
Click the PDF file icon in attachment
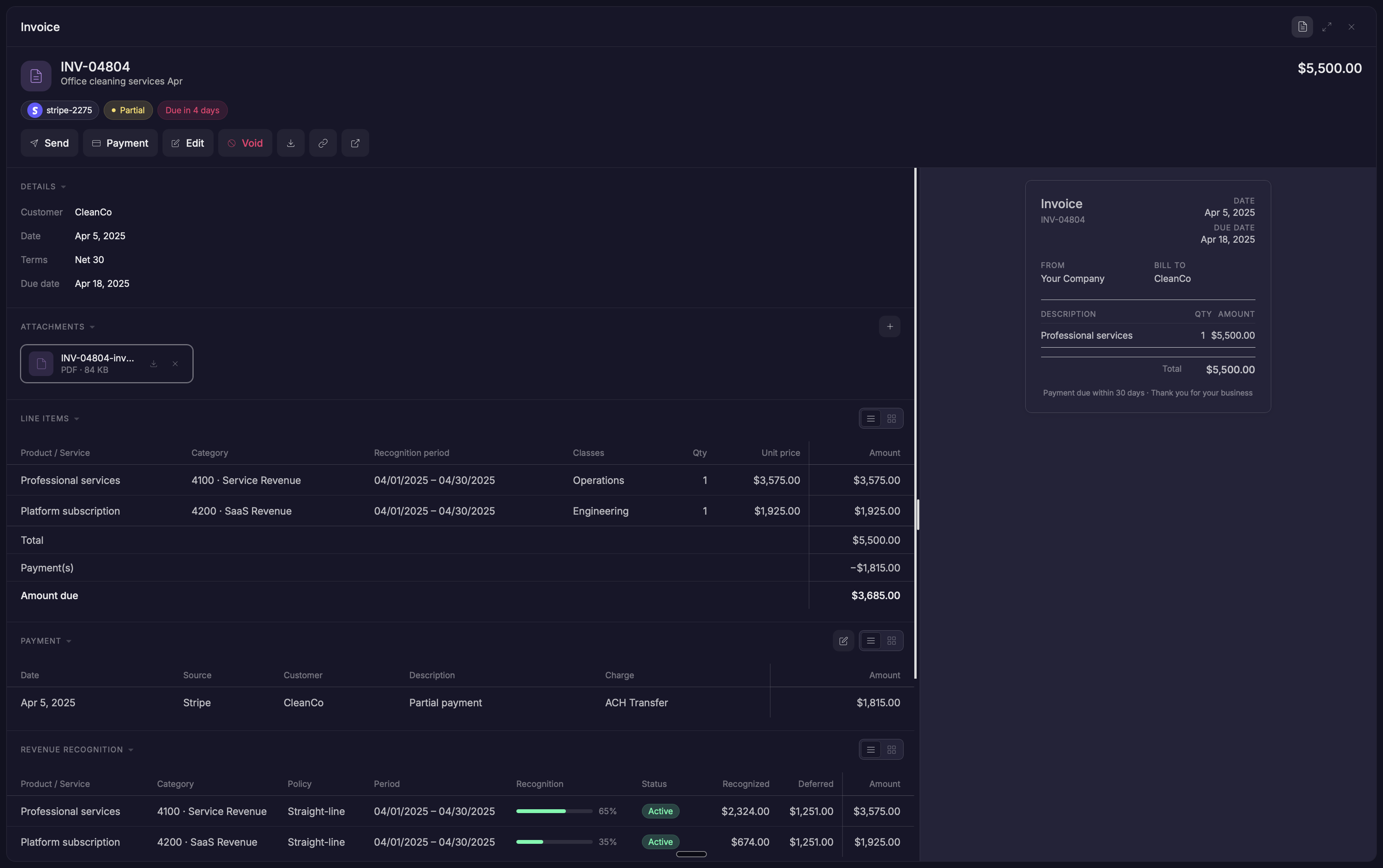pyautogui.click(x=41, y=363)
